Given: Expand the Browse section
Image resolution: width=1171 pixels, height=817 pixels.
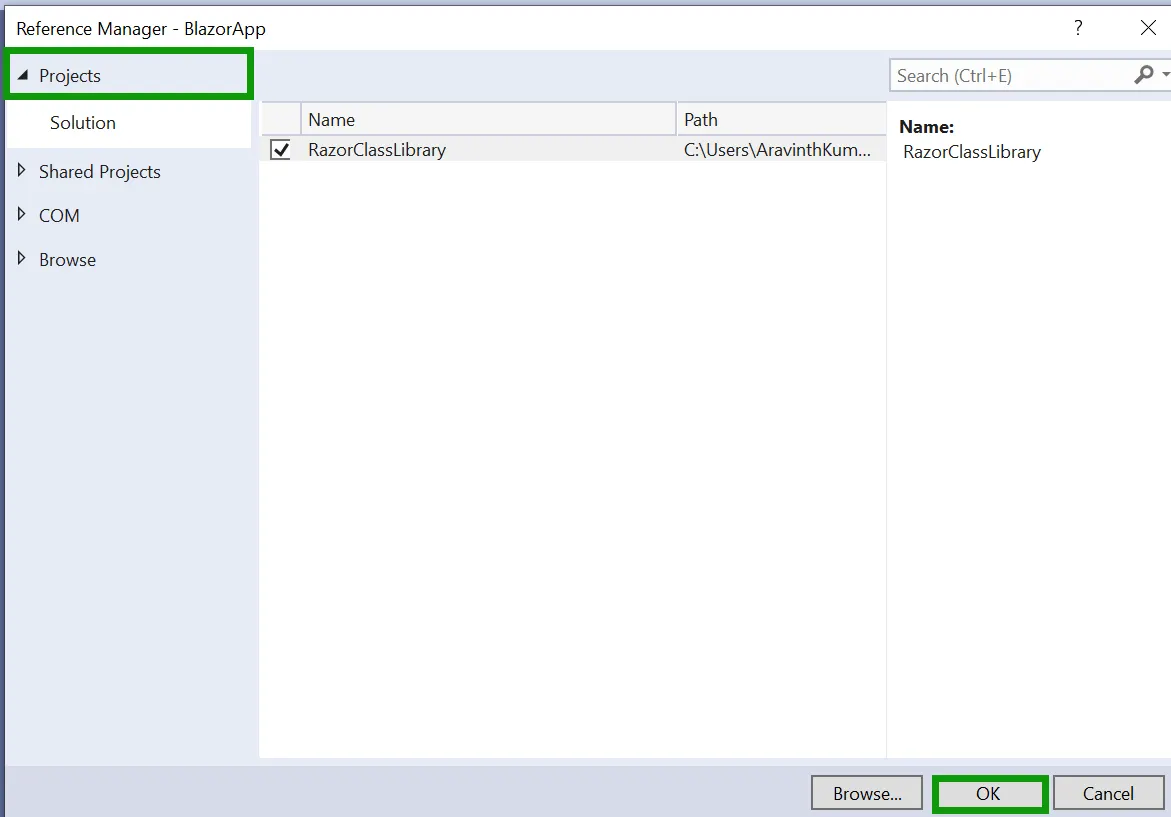Looking at the screenshot, I should click(21, 259).
